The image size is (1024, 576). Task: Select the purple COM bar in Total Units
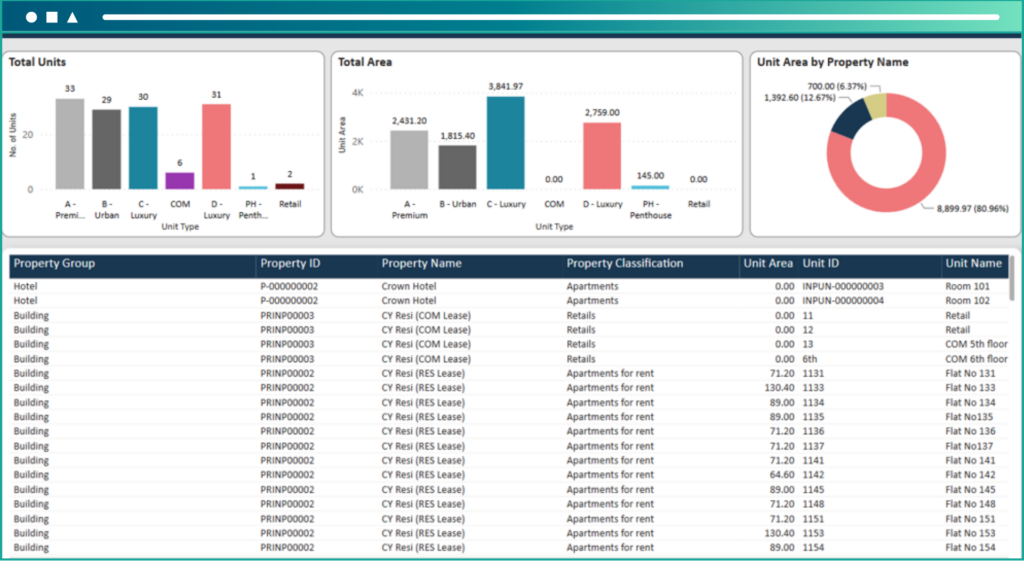point(180,180)
